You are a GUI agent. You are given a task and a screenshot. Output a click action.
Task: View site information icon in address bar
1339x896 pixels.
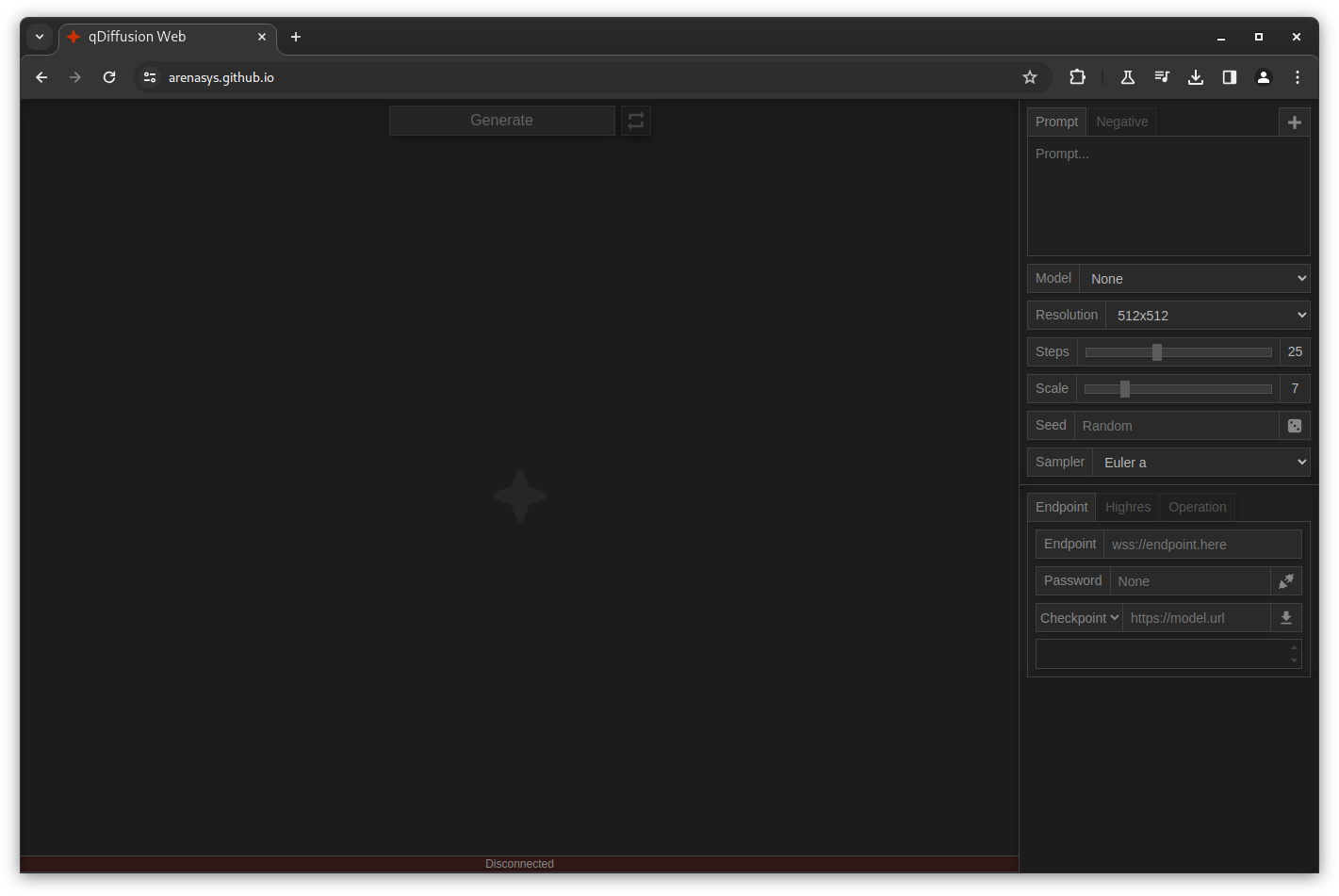(150, 77)
